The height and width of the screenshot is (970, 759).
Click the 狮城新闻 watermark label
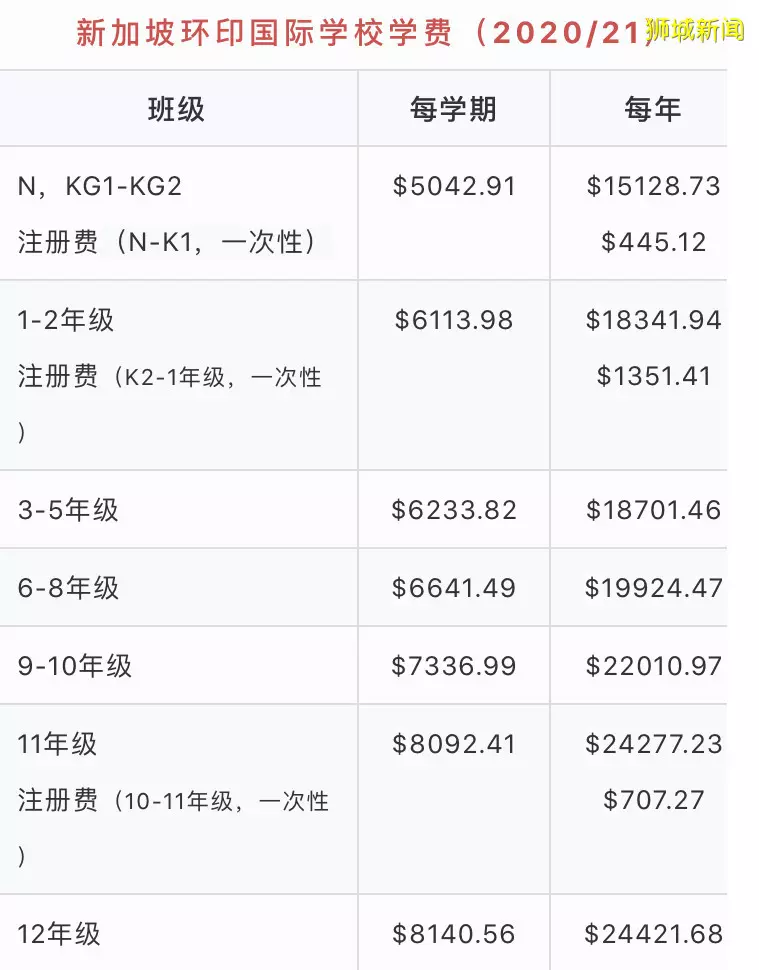(x=695, y=29)
